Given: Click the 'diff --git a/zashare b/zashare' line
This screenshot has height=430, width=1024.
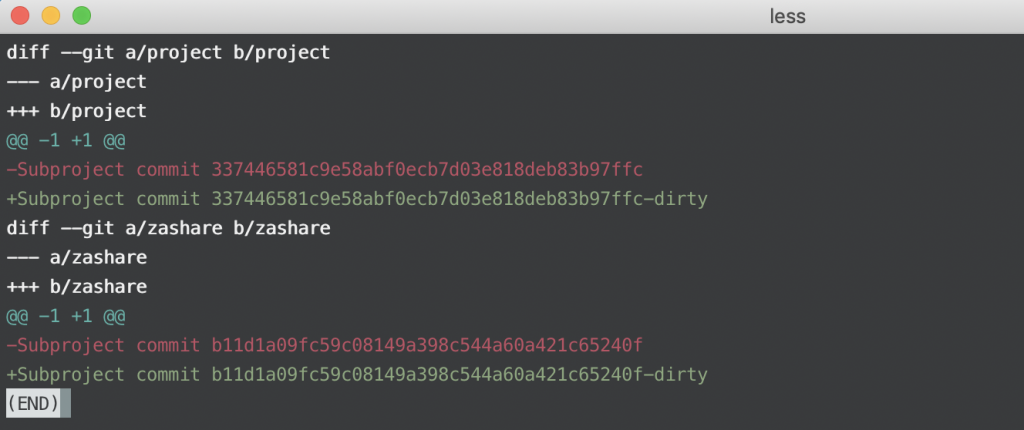Looking at the screenshot, I should point(168,229).
